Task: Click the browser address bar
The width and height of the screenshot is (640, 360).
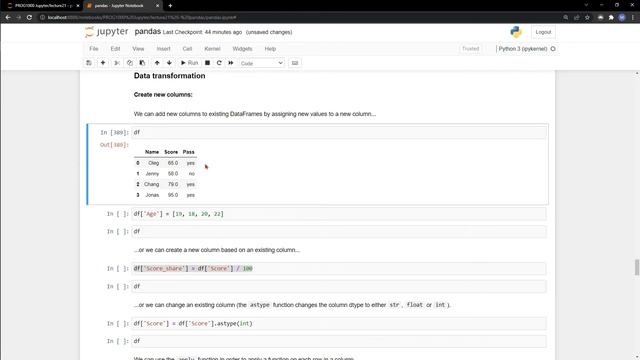Action: coord(302,18)
